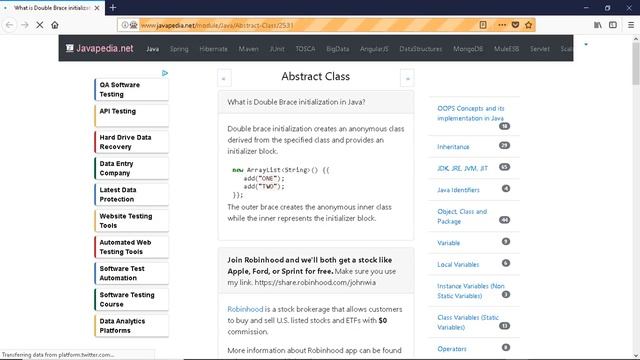Click the browser forward arrow button
640x360 pixels.
click(x=24, y=25)
